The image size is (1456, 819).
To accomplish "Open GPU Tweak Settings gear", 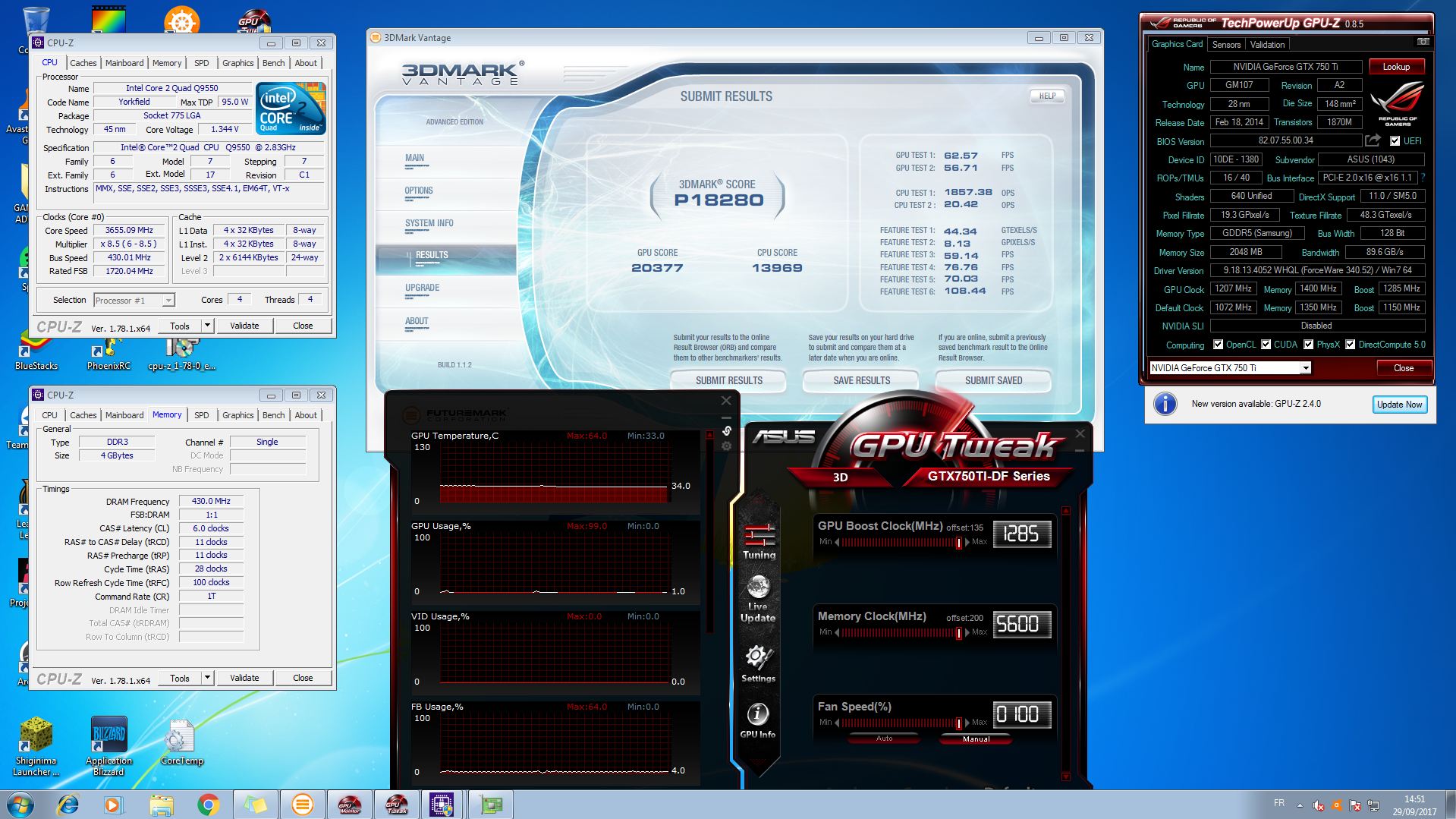I will 758,664.
